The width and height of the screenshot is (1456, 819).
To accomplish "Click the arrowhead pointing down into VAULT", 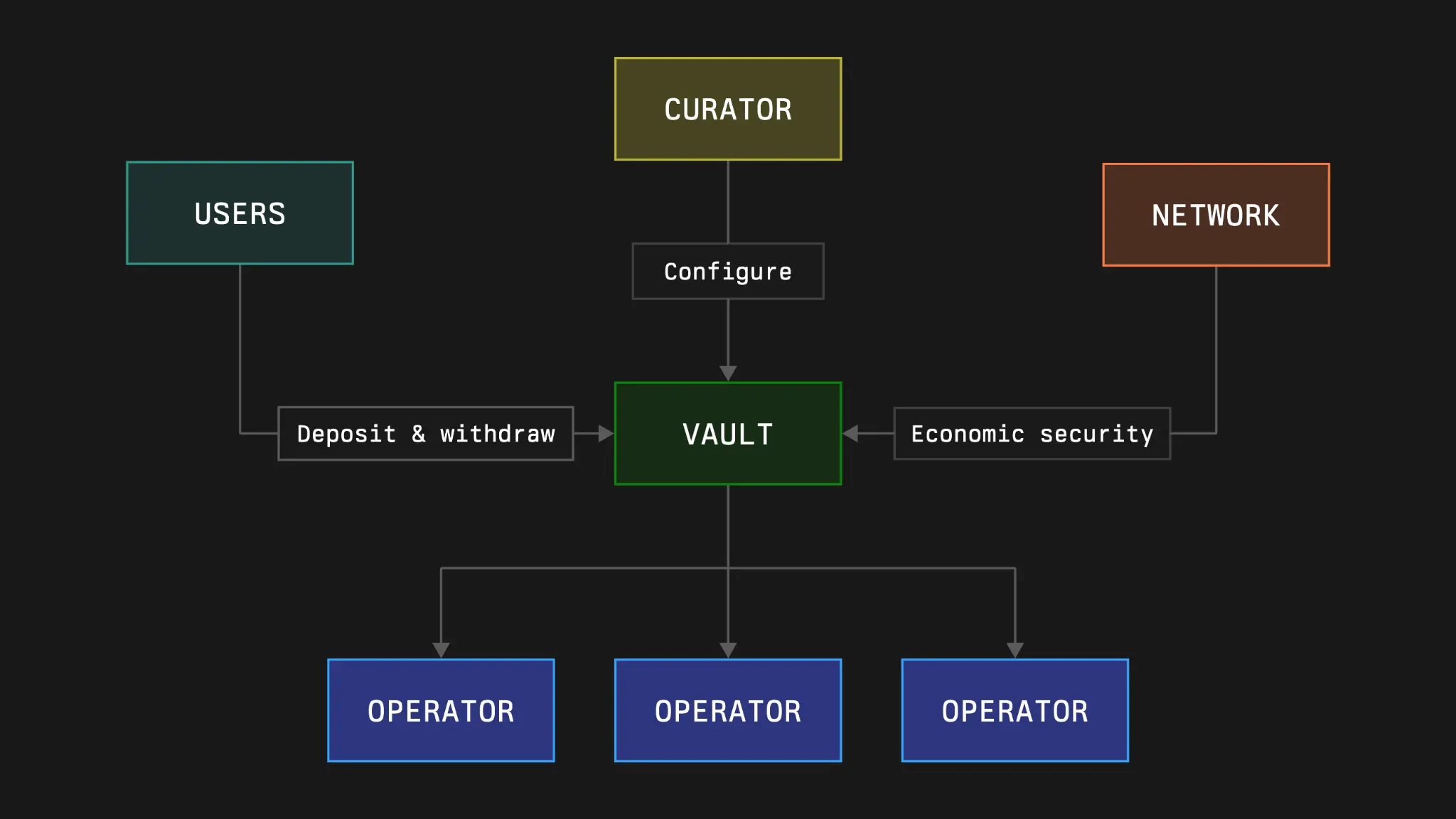I will tap(728, 373).
